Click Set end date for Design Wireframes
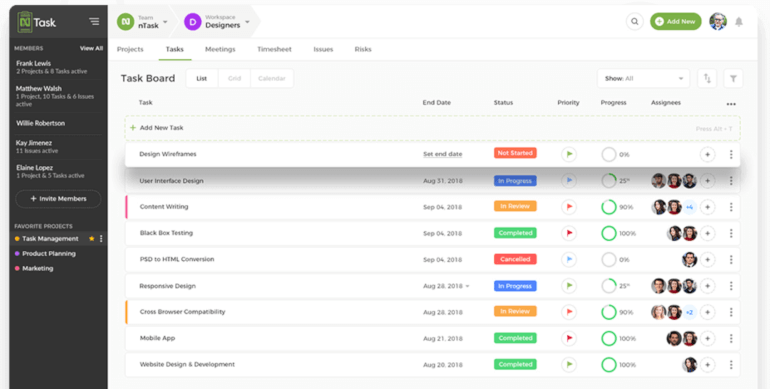The height and width of the screenshot is (389, 770). pyautogui.click(x=442, y=154)
